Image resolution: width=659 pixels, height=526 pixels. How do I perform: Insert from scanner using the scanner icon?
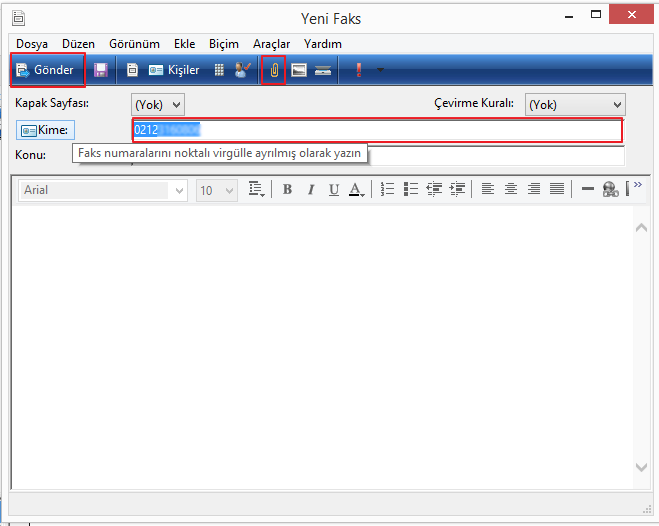pyautogui.click(x=323, y=70)
